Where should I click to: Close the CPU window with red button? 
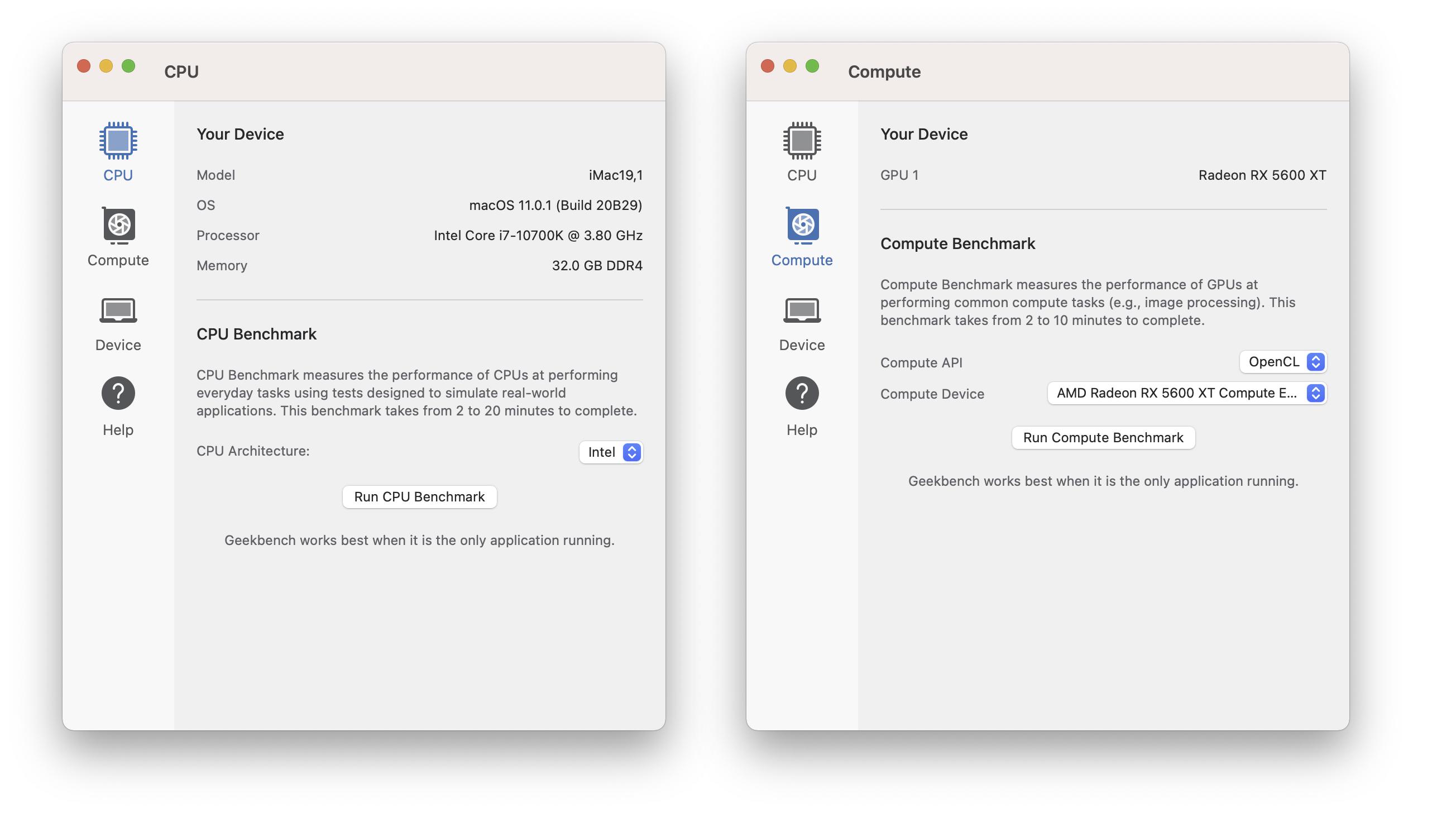coord(84,66)
